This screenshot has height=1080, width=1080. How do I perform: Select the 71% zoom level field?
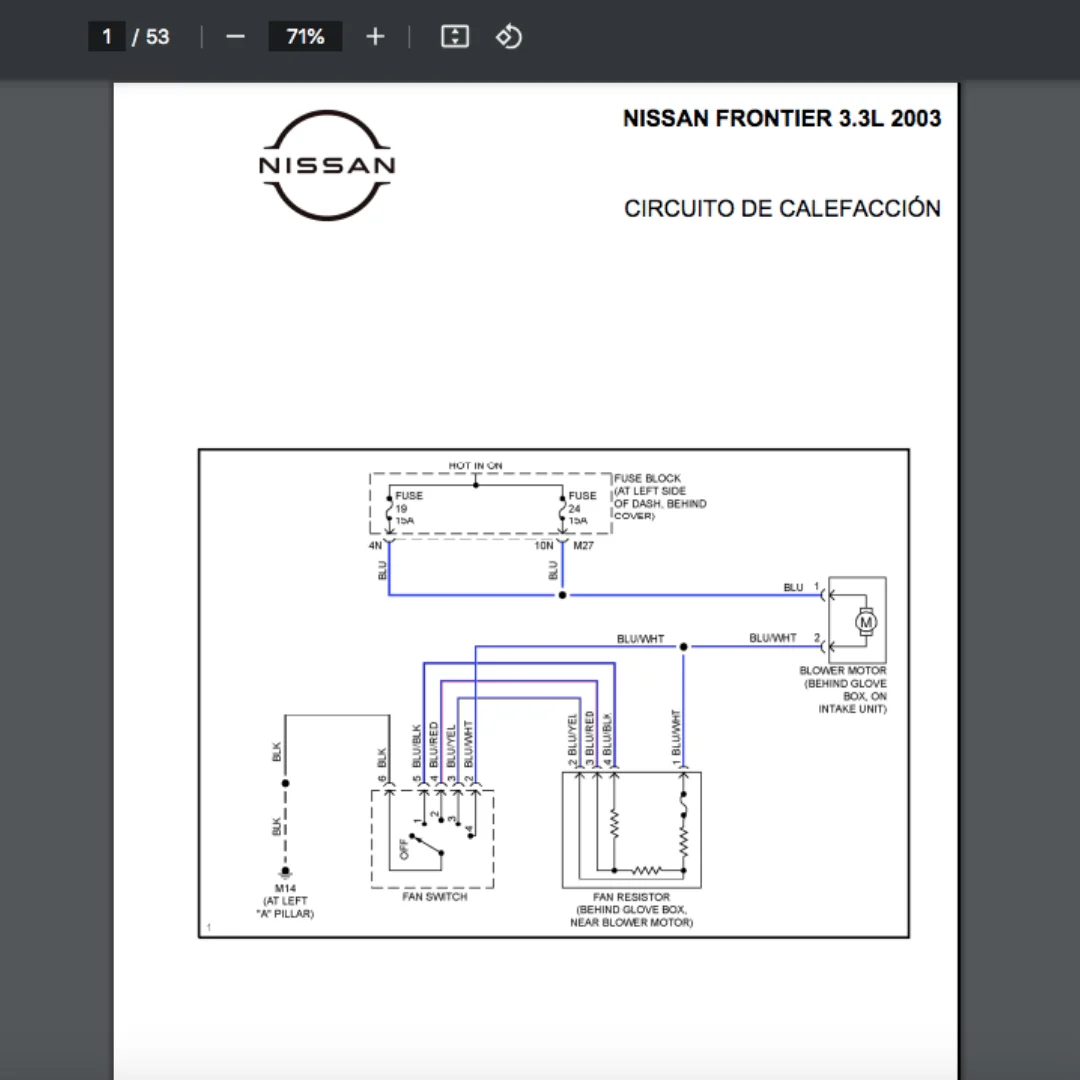pos(305,37)
